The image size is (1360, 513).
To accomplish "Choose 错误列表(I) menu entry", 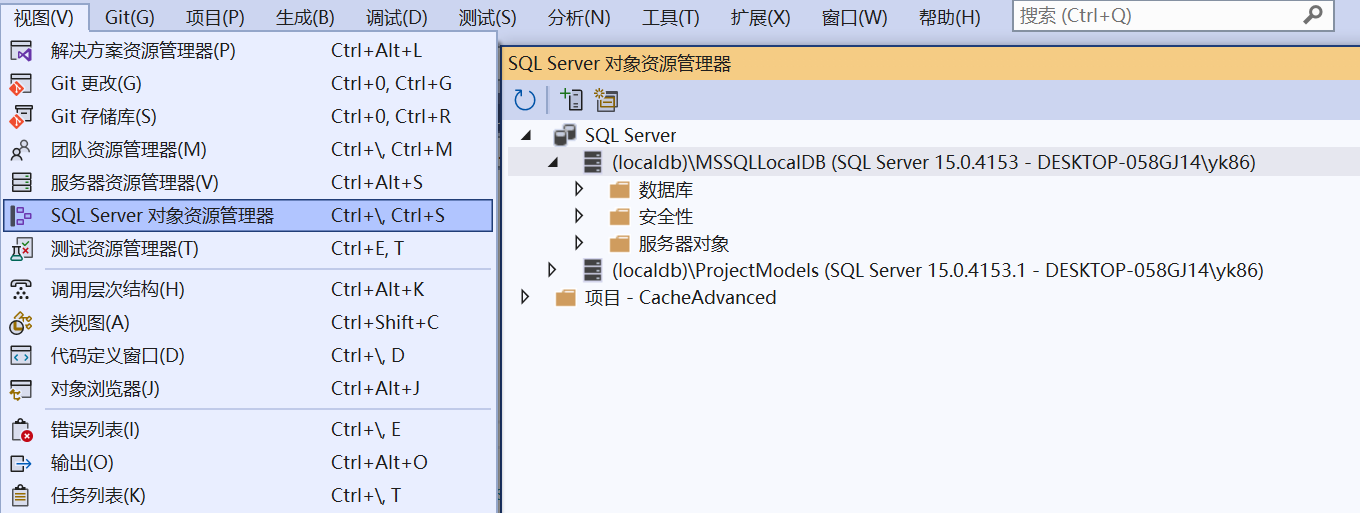I will [248, 430].
